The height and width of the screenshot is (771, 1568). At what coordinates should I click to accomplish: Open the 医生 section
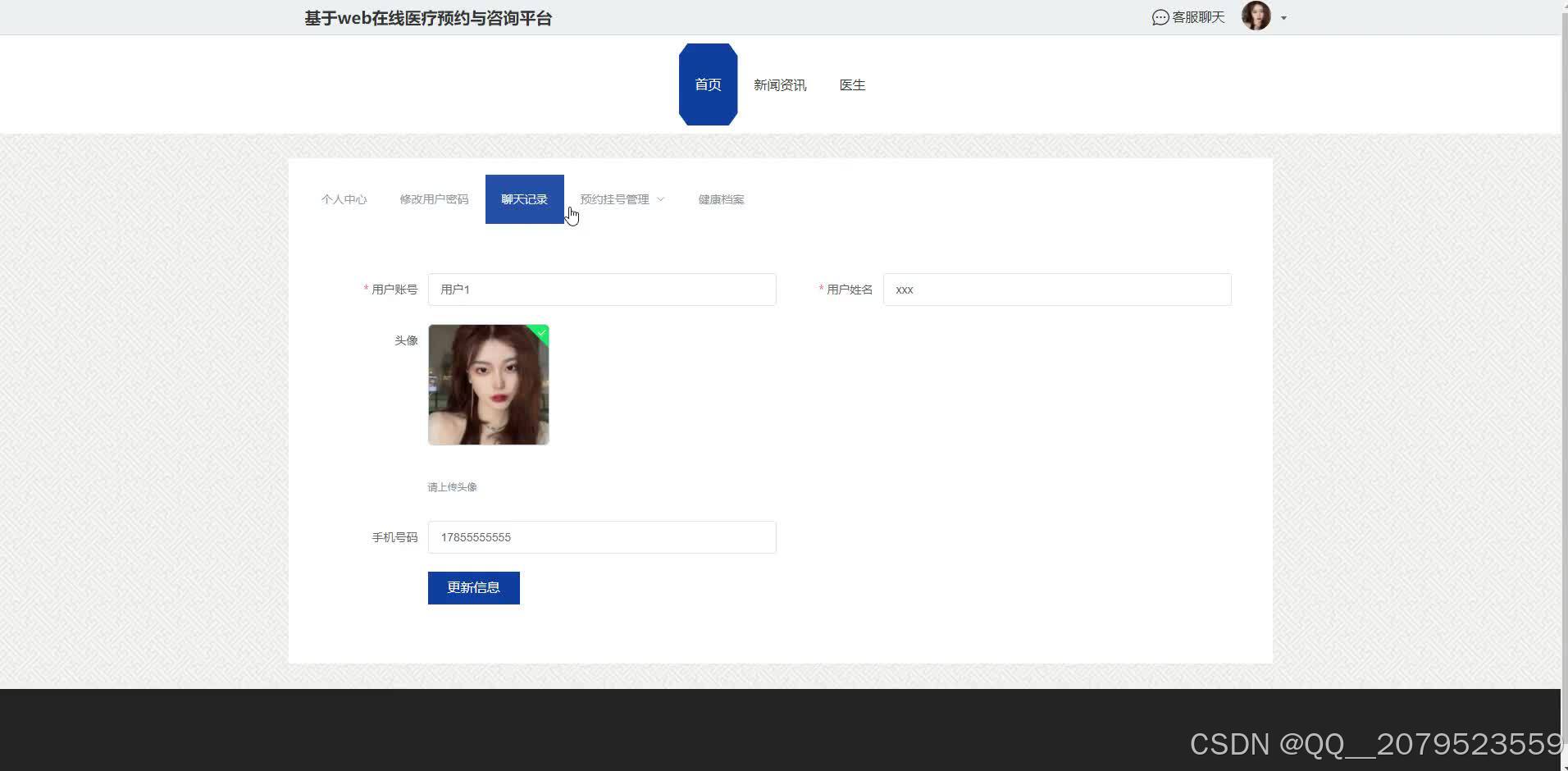(x=852, y=84)
